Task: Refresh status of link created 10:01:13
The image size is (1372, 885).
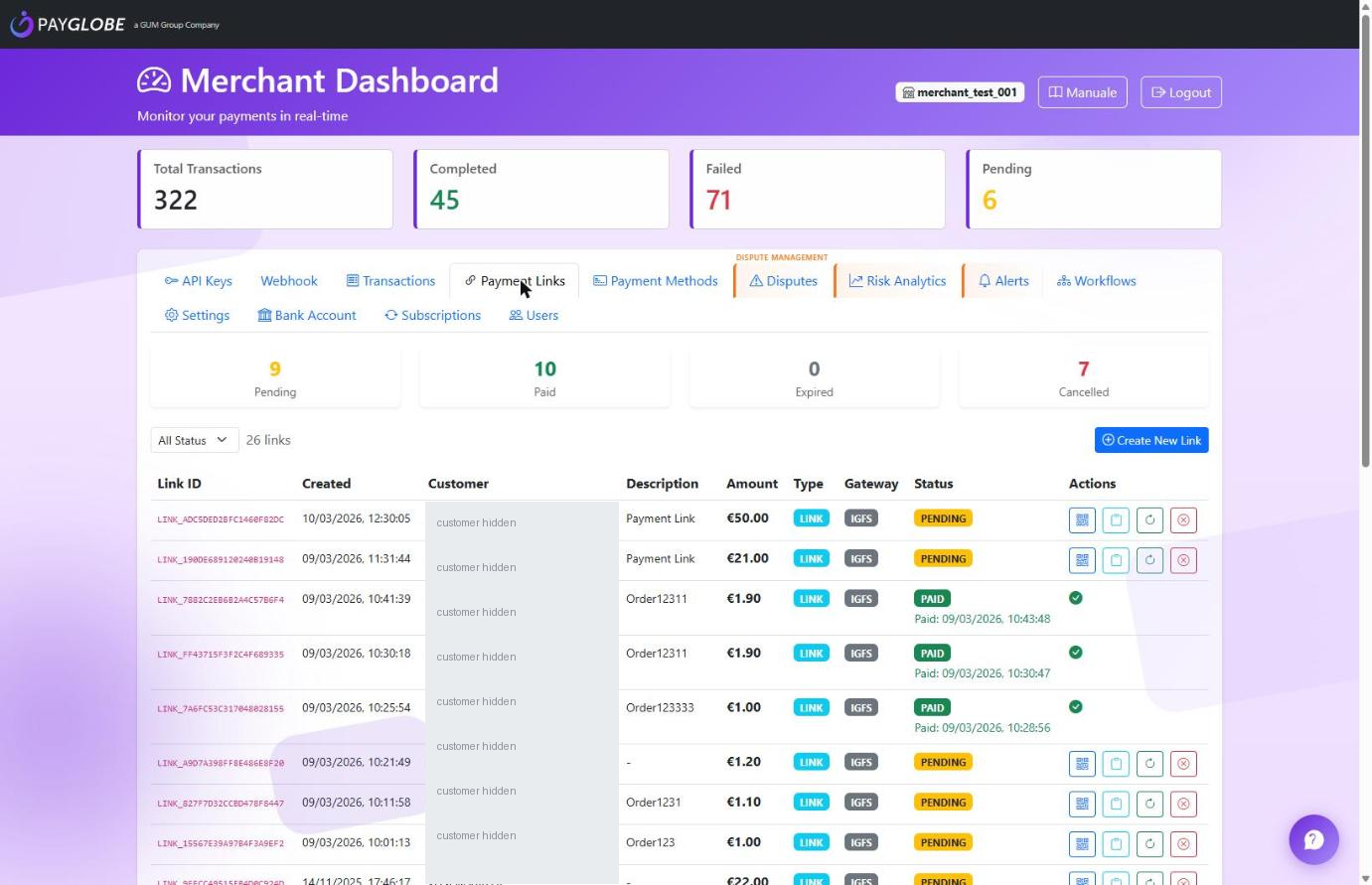Action: (x=1149, y=844)
